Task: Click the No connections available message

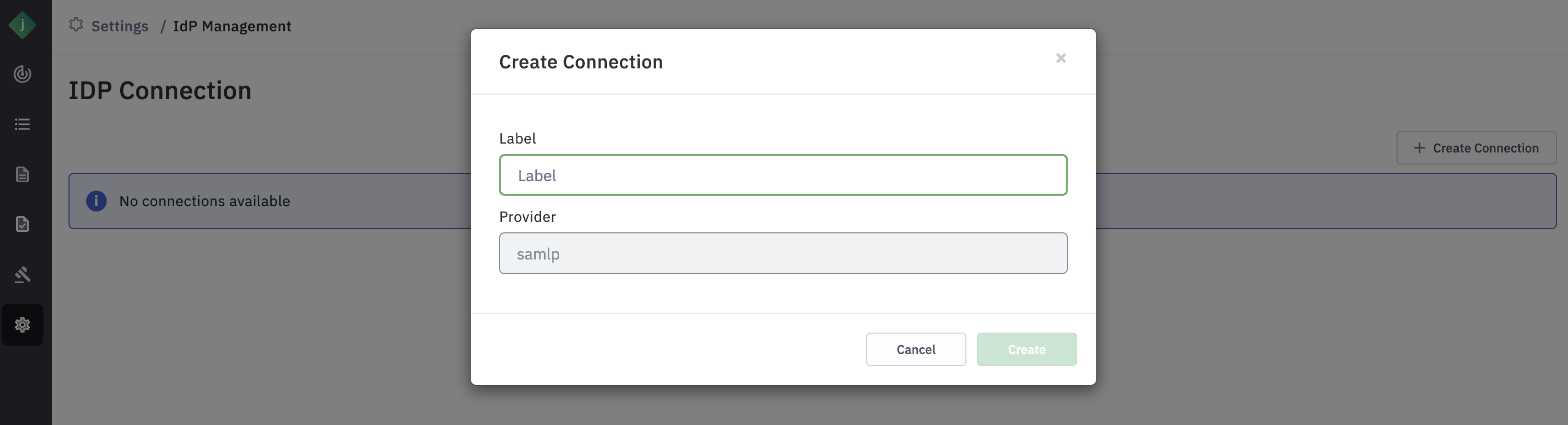Action: (x=204, y=201)
